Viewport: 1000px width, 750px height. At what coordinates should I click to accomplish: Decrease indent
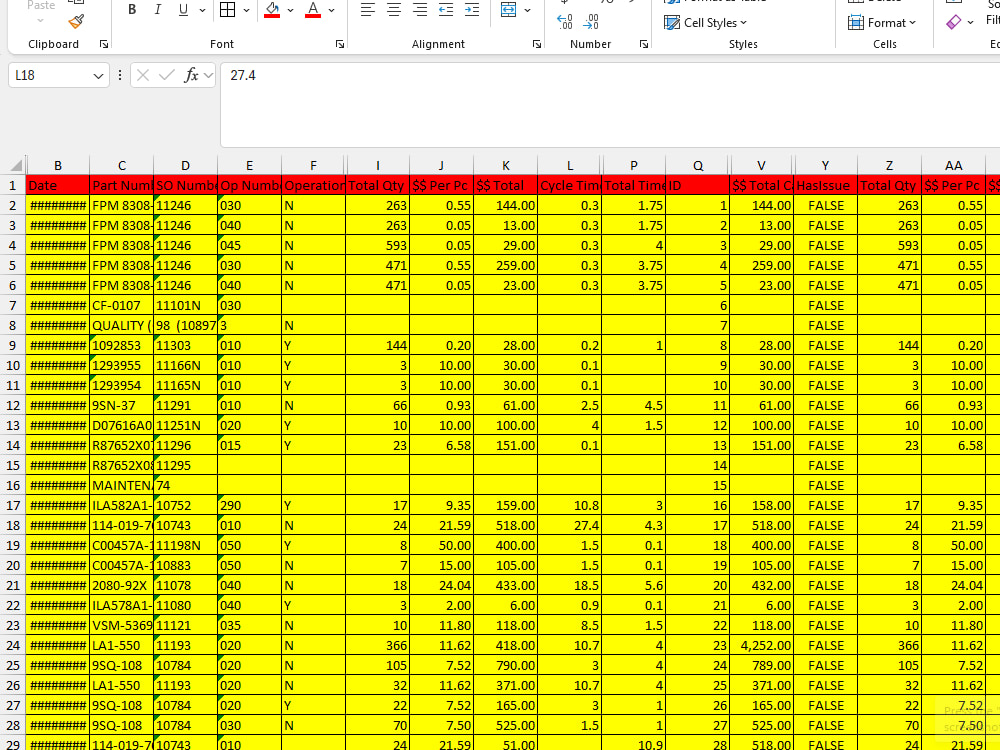tap(446, 10)
